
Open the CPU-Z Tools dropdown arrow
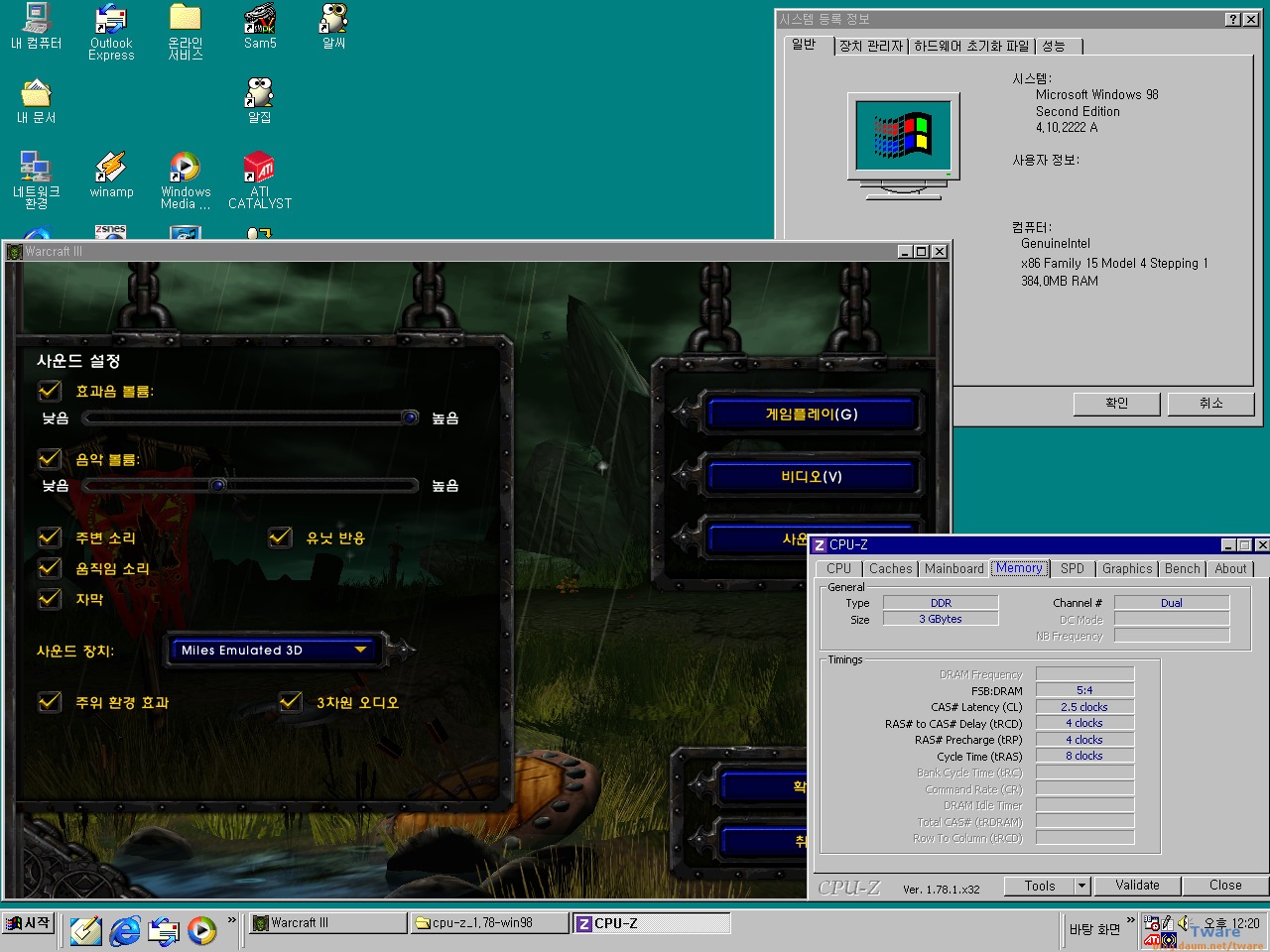(x=1081, y=886)
